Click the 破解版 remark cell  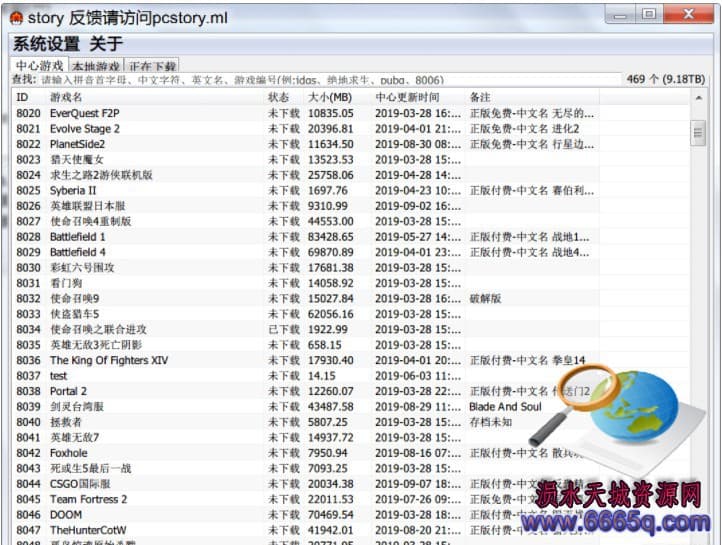coord(485,298)
